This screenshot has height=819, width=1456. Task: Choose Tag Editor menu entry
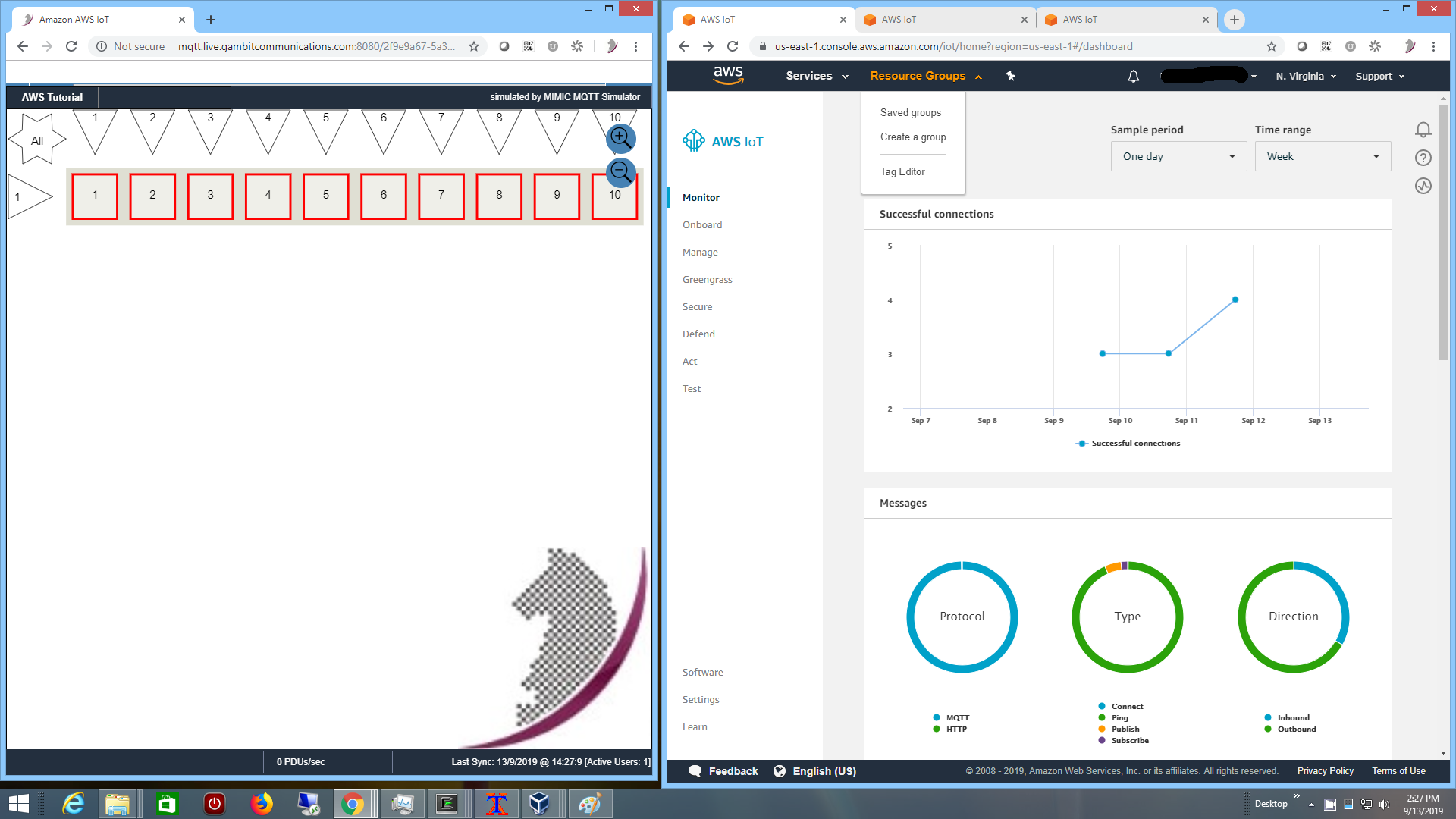click(902, 171)
